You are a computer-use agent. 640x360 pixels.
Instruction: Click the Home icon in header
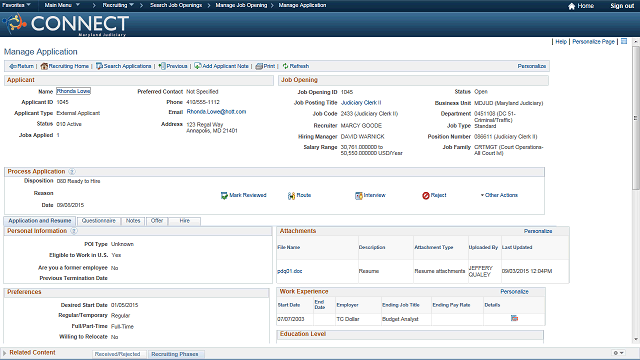[571, 6]
